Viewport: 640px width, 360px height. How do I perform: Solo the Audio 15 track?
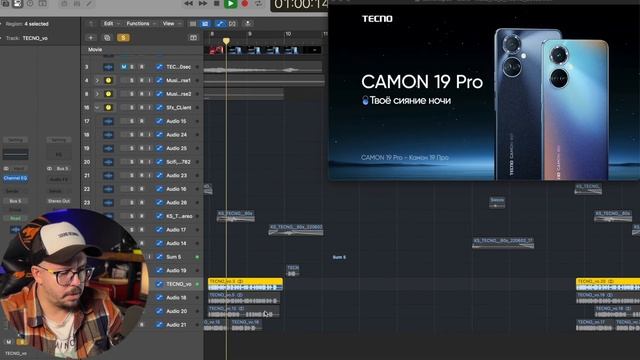[132, 121]
